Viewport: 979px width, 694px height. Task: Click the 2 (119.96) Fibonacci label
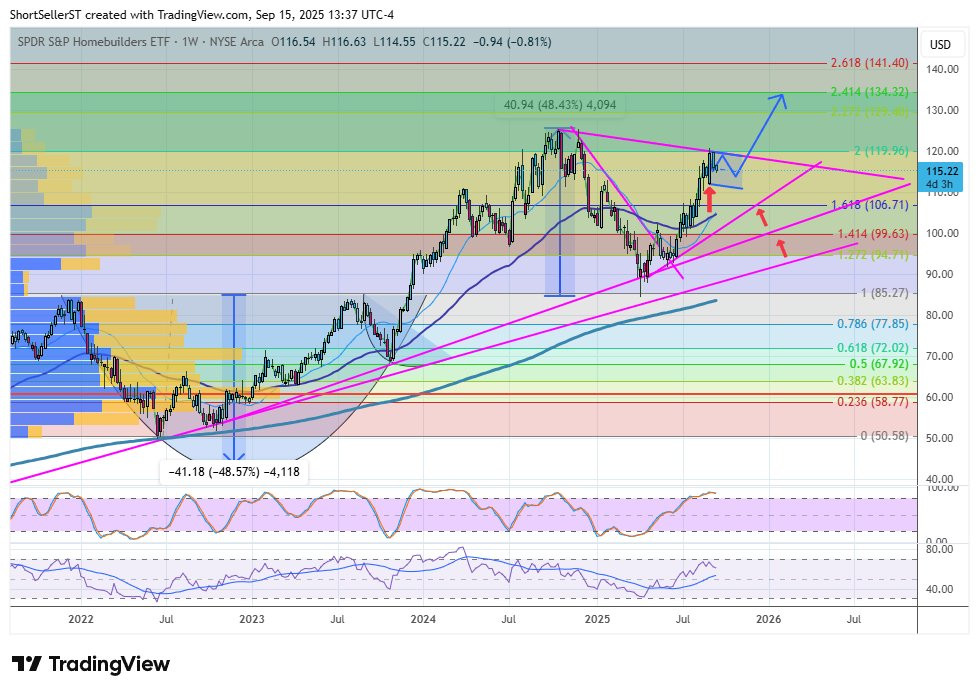881,150
